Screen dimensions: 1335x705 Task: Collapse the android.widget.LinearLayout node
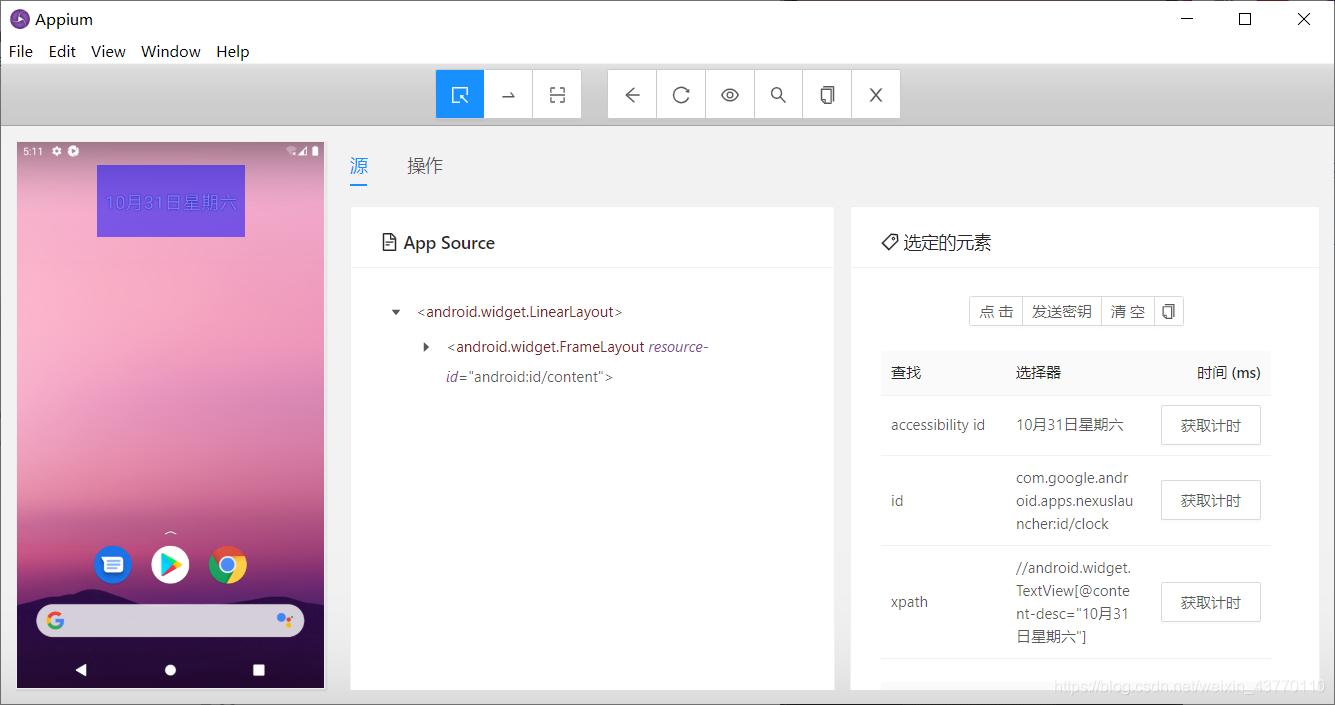tap(396, 313)
